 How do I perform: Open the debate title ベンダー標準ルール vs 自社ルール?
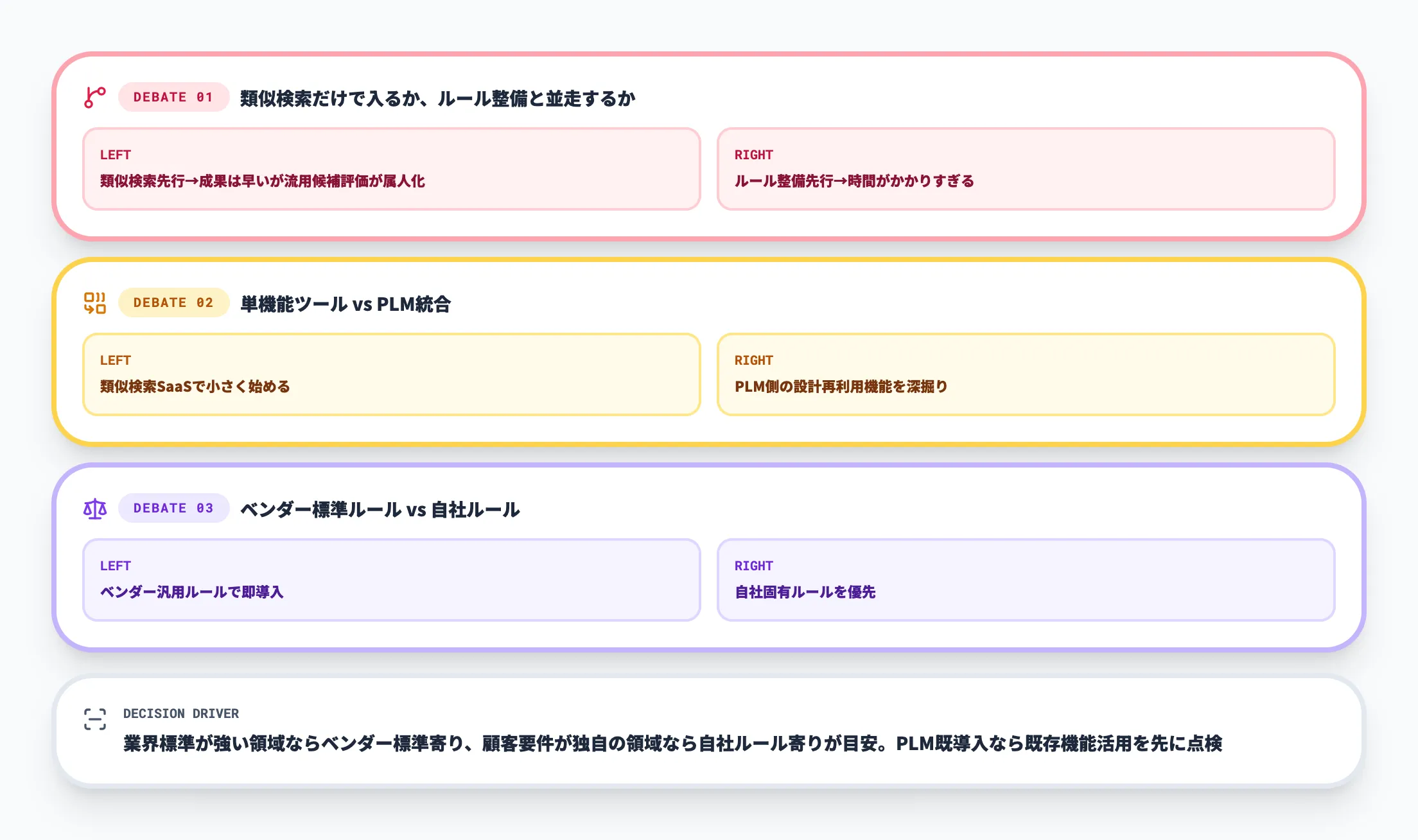pyautogui.click(x=380, y=510)
